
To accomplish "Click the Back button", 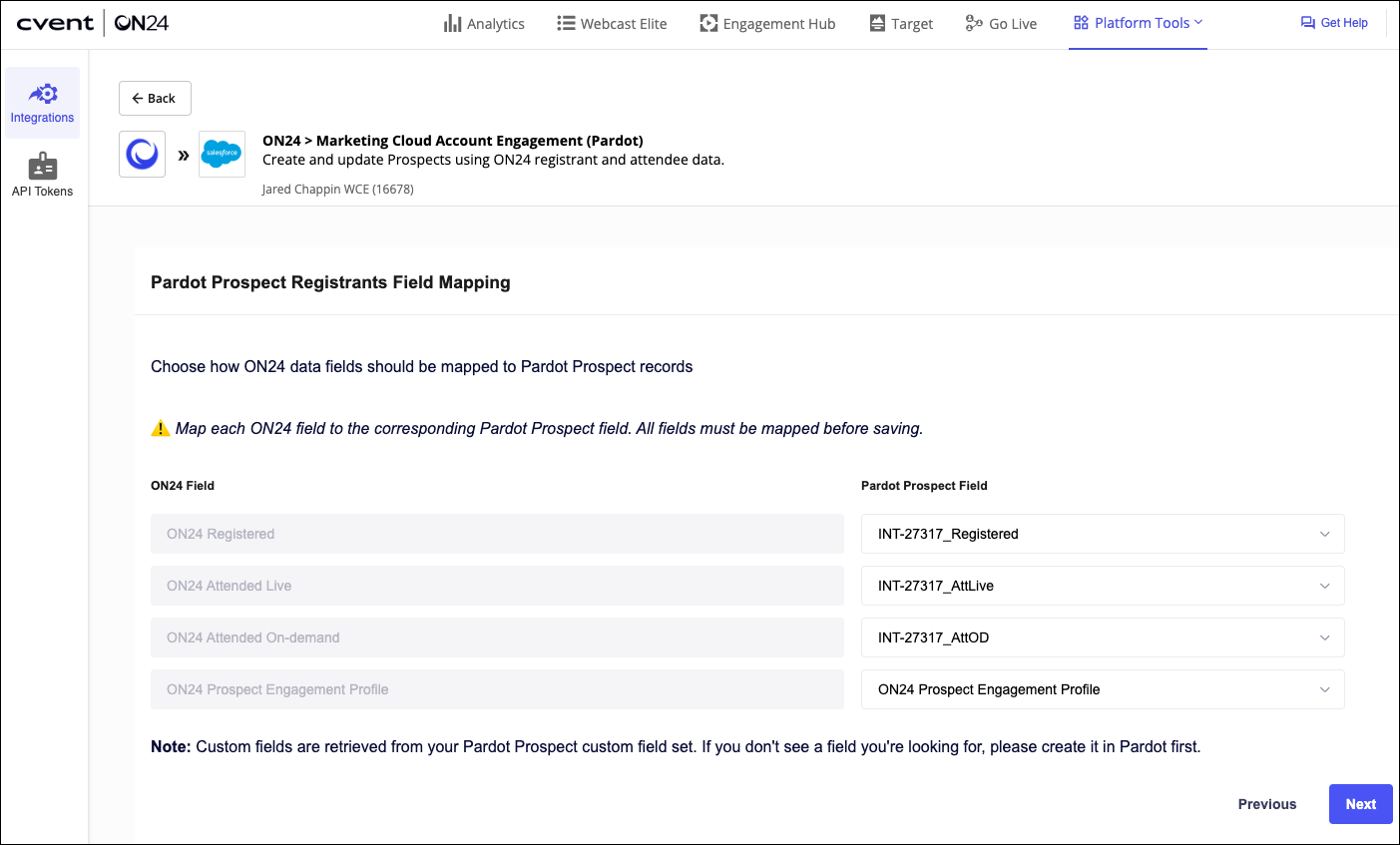I will 155,99.
